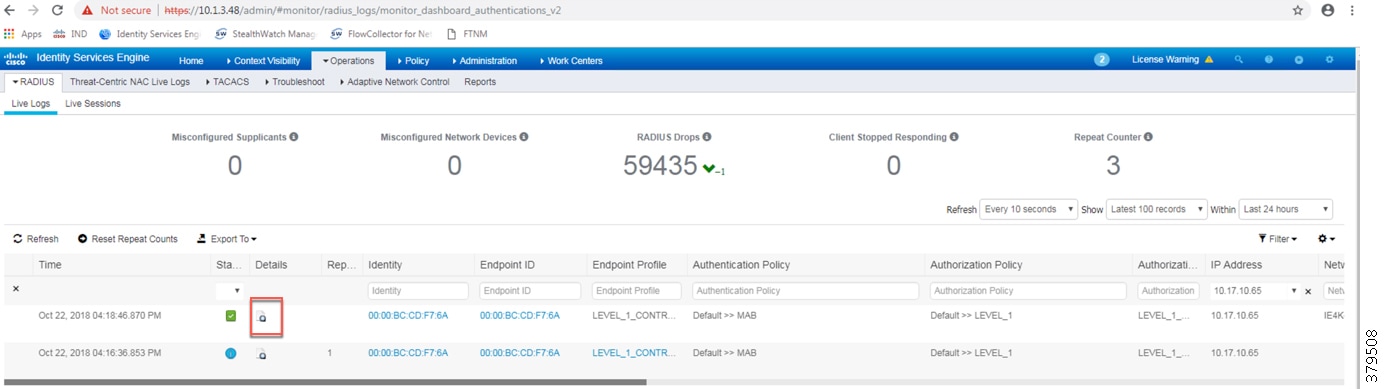This screenshot has width=1384, height=389.
Task: Go back with the browser back arrow
Action: 11,10
